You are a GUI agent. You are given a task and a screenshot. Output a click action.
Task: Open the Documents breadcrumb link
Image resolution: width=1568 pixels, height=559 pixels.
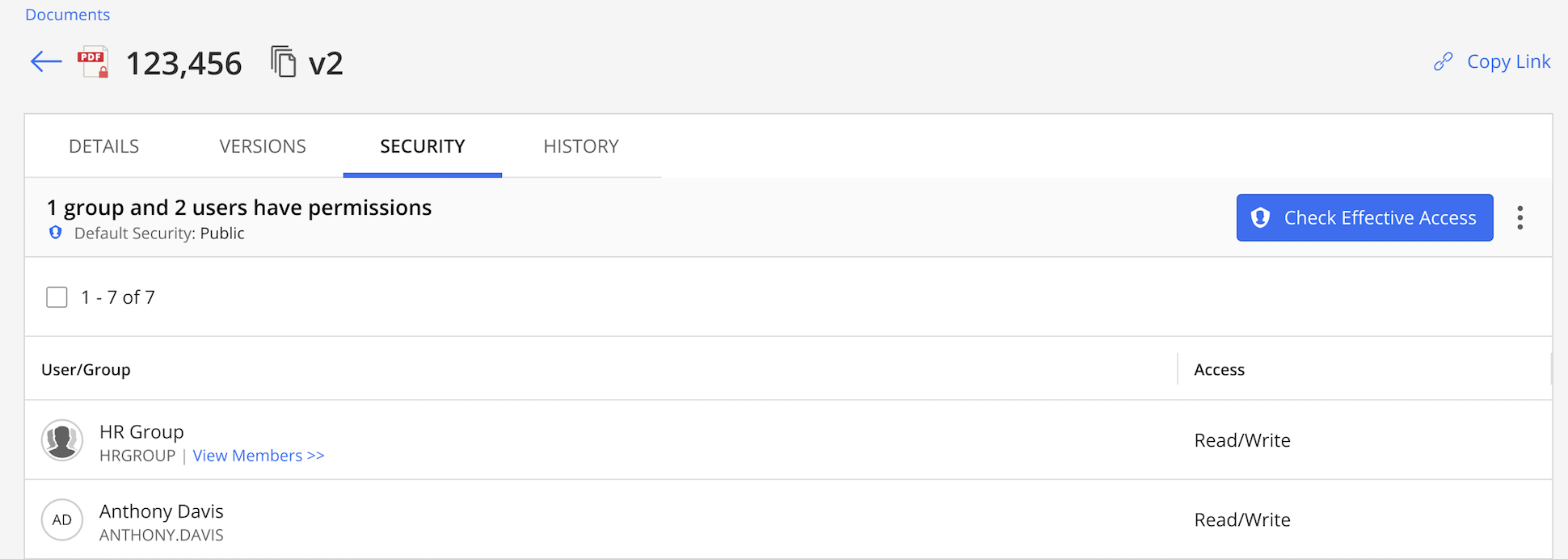tap(67, 15)
